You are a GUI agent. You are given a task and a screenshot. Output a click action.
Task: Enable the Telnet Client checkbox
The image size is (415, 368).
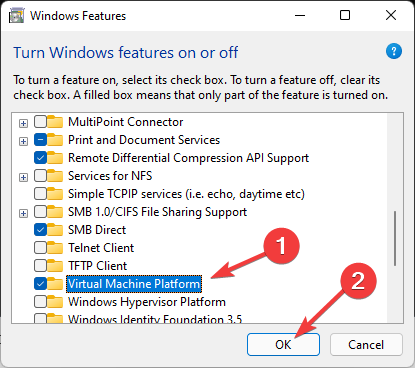[x=40, y=248]
